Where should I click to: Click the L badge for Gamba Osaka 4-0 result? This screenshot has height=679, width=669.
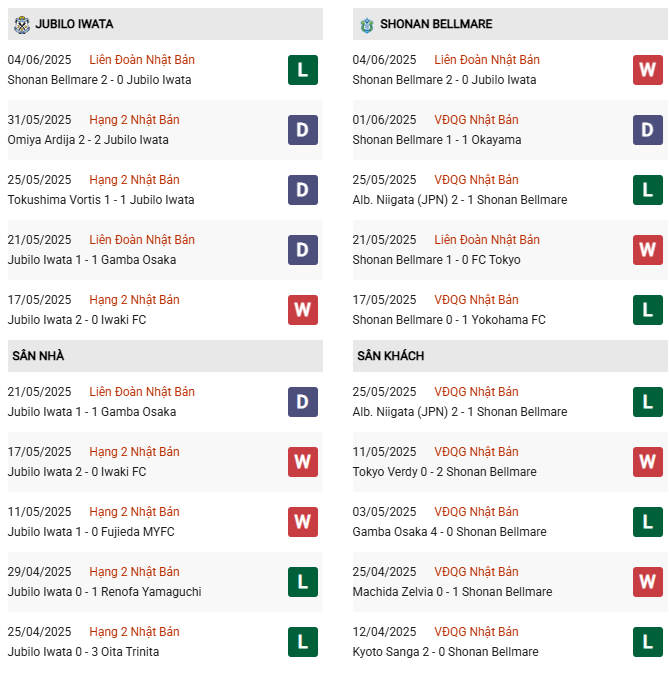[x=647, y=522]
